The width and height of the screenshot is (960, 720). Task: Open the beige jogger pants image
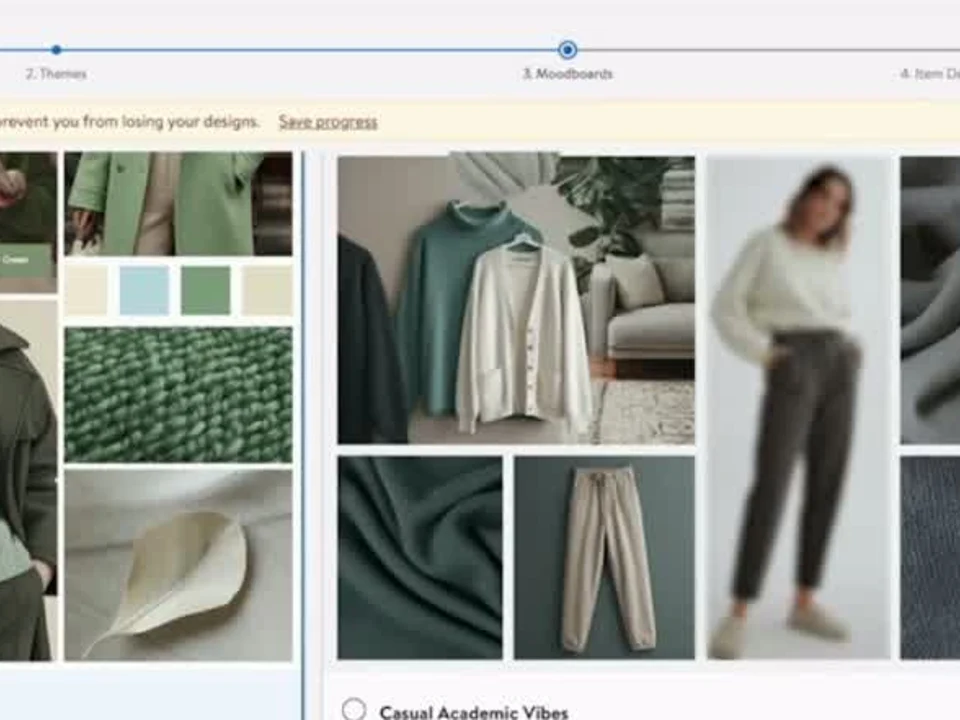pos(604,558)
